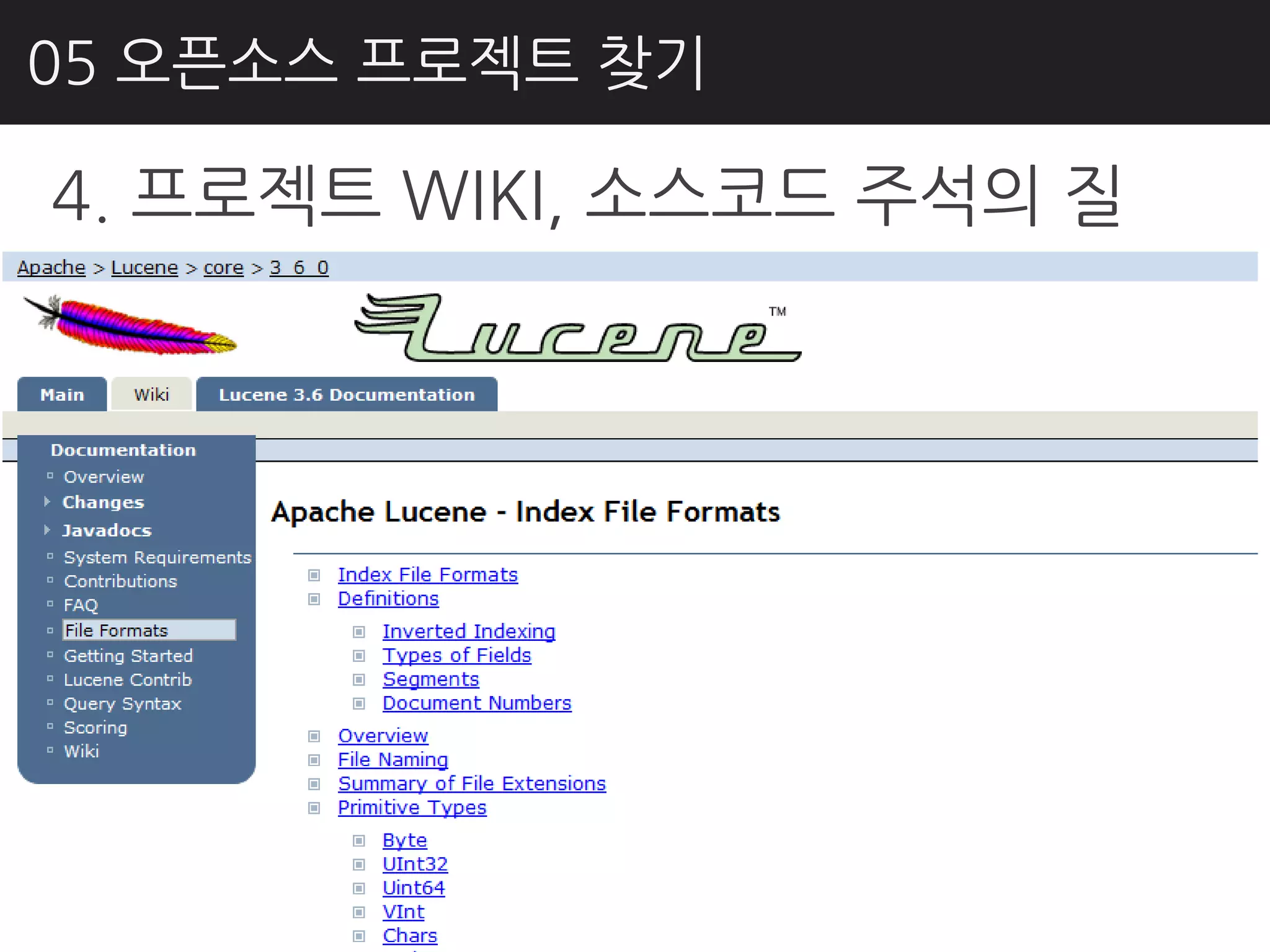Viewport: 1270px width, 952px height.
Task: Click the Apache Lucene - Index File Formats heading
Action: pos(526,512)
